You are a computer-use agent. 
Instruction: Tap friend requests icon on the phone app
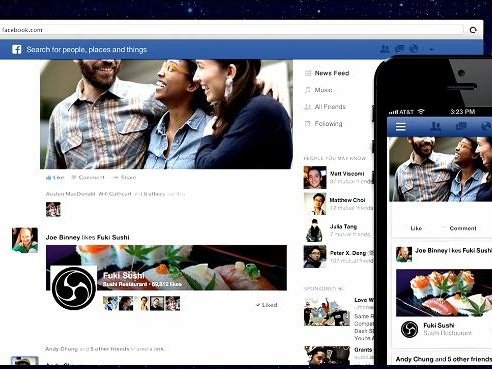point(435,126)
